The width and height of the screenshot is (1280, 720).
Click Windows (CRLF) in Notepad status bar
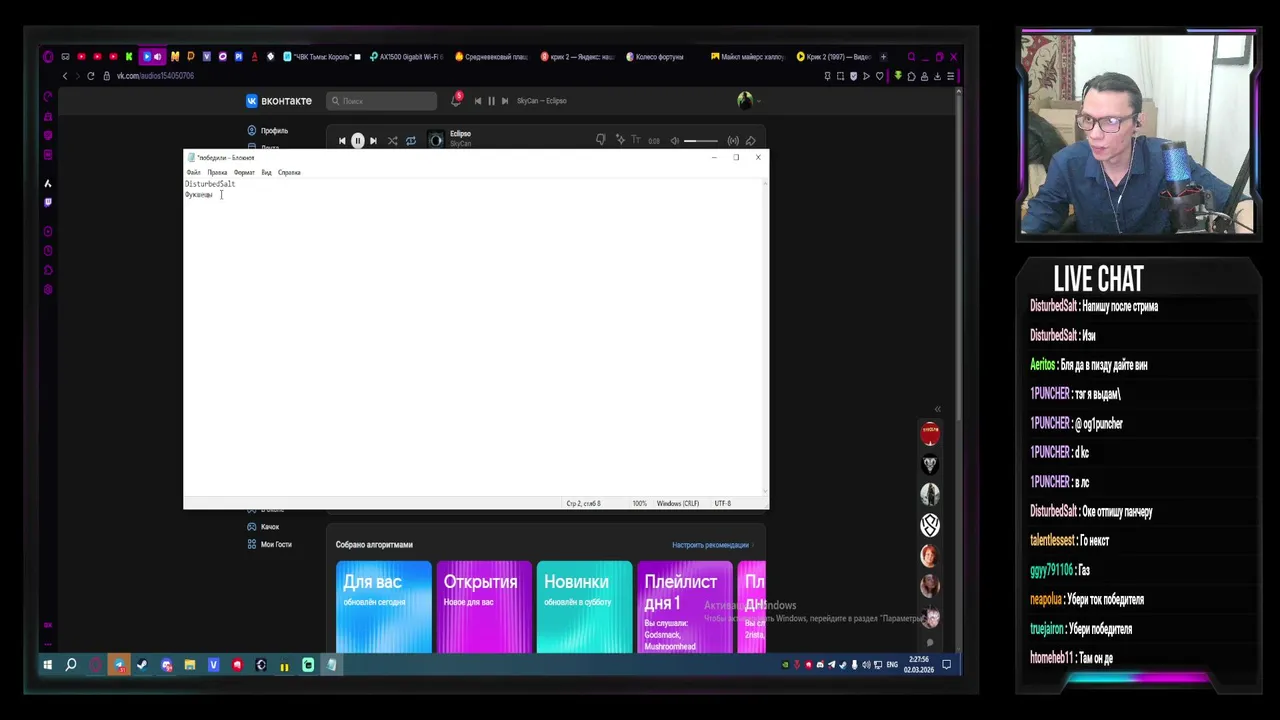pos(678,503)
